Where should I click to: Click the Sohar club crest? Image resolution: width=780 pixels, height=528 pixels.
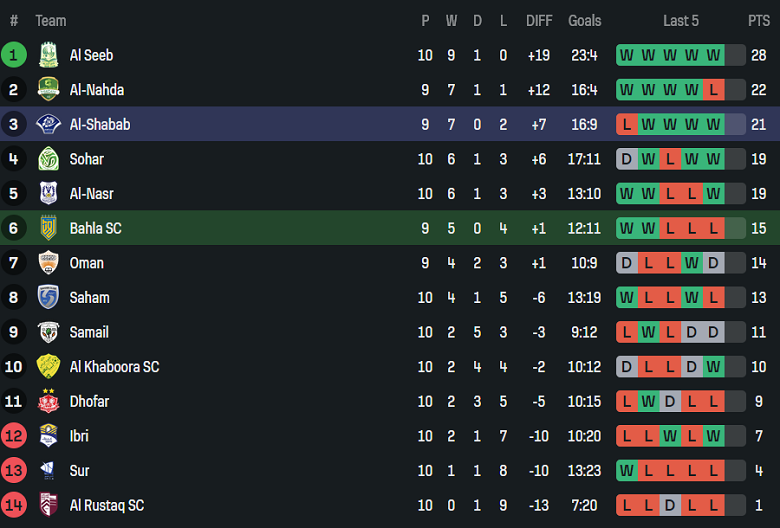coord(48,159)
